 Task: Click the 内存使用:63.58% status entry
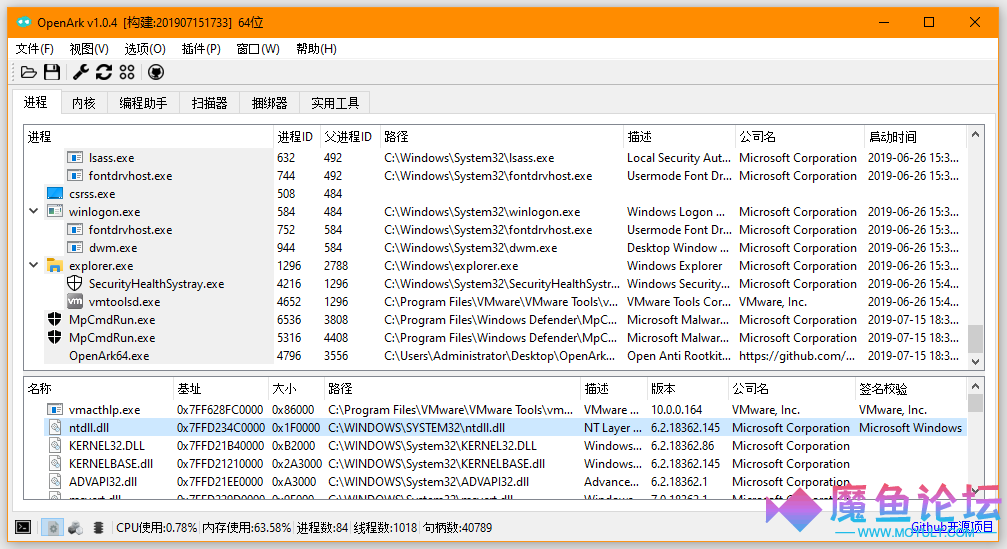(247, 528)
